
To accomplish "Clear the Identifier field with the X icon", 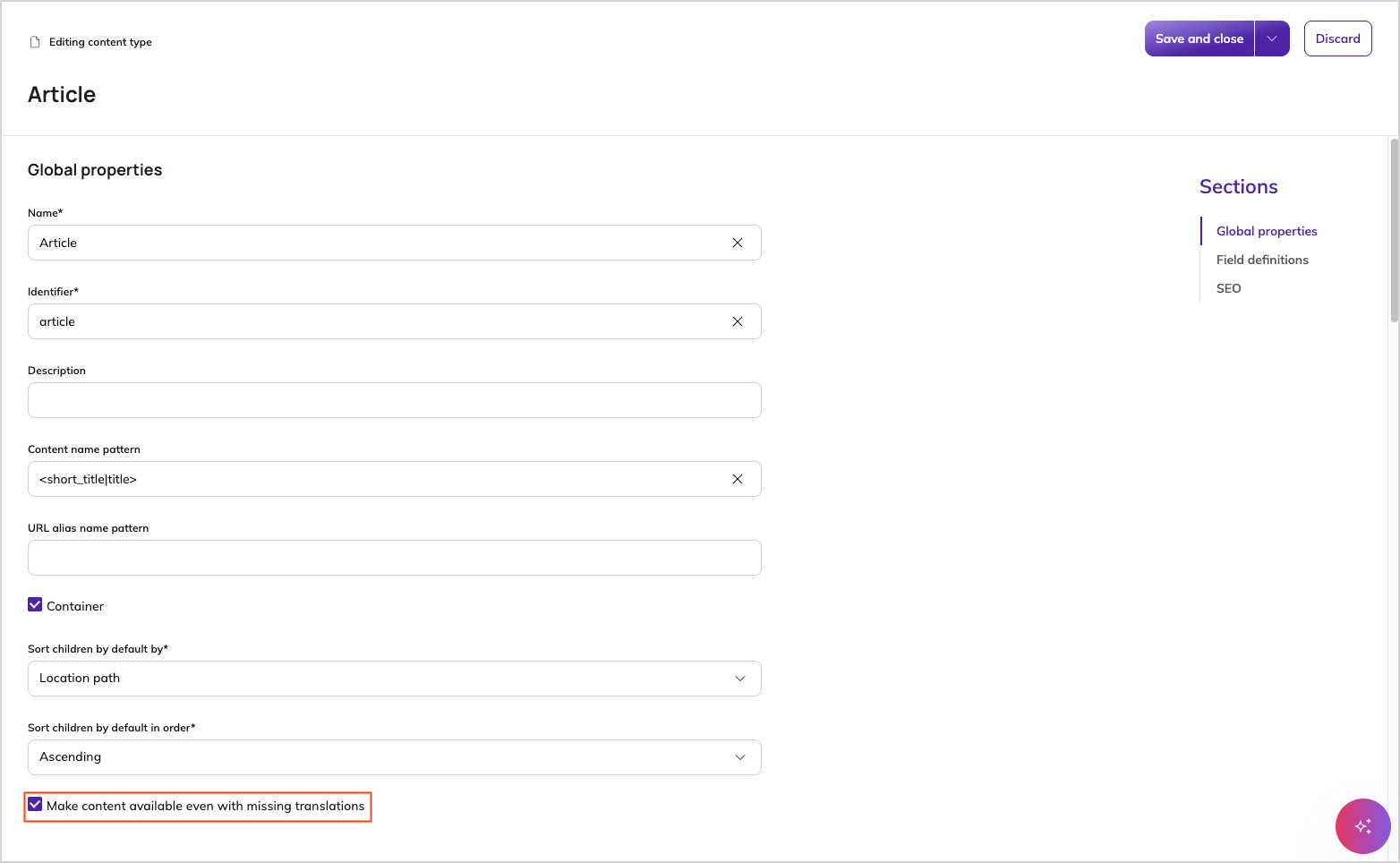I will pyautogui.click(x=738, y=321).
